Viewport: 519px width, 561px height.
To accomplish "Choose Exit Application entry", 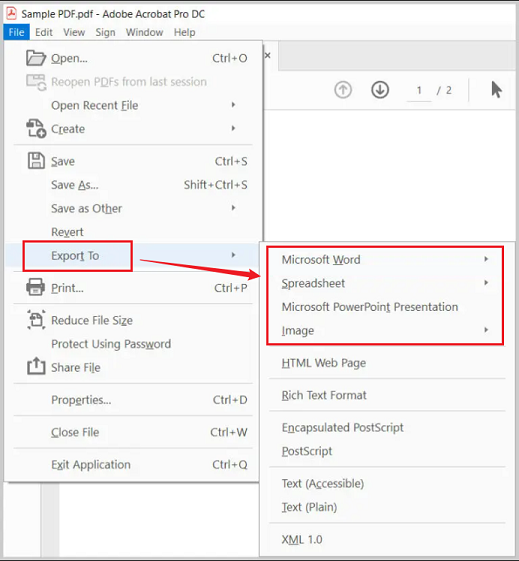I will (133, 464).
